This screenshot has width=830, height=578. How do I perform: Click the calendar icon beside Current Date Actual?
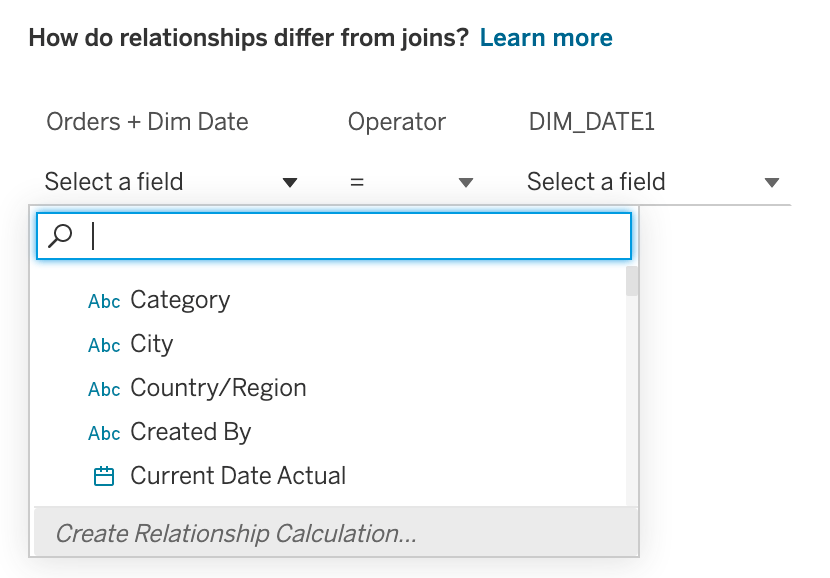click(x=104, y=476)
